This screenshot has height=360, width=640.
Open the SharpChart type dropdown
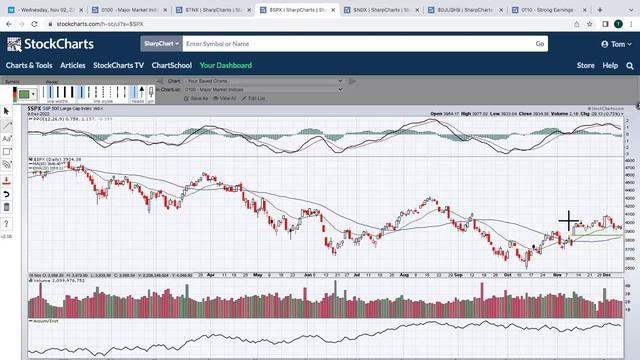pyautogui.click(x=161, y=44)
